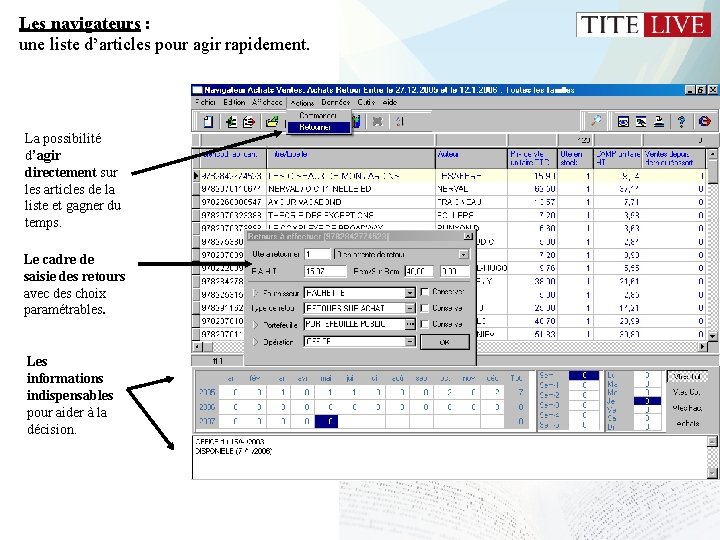
Task: Click the Ventes depuis column header
Action: (x=673, y=158)
